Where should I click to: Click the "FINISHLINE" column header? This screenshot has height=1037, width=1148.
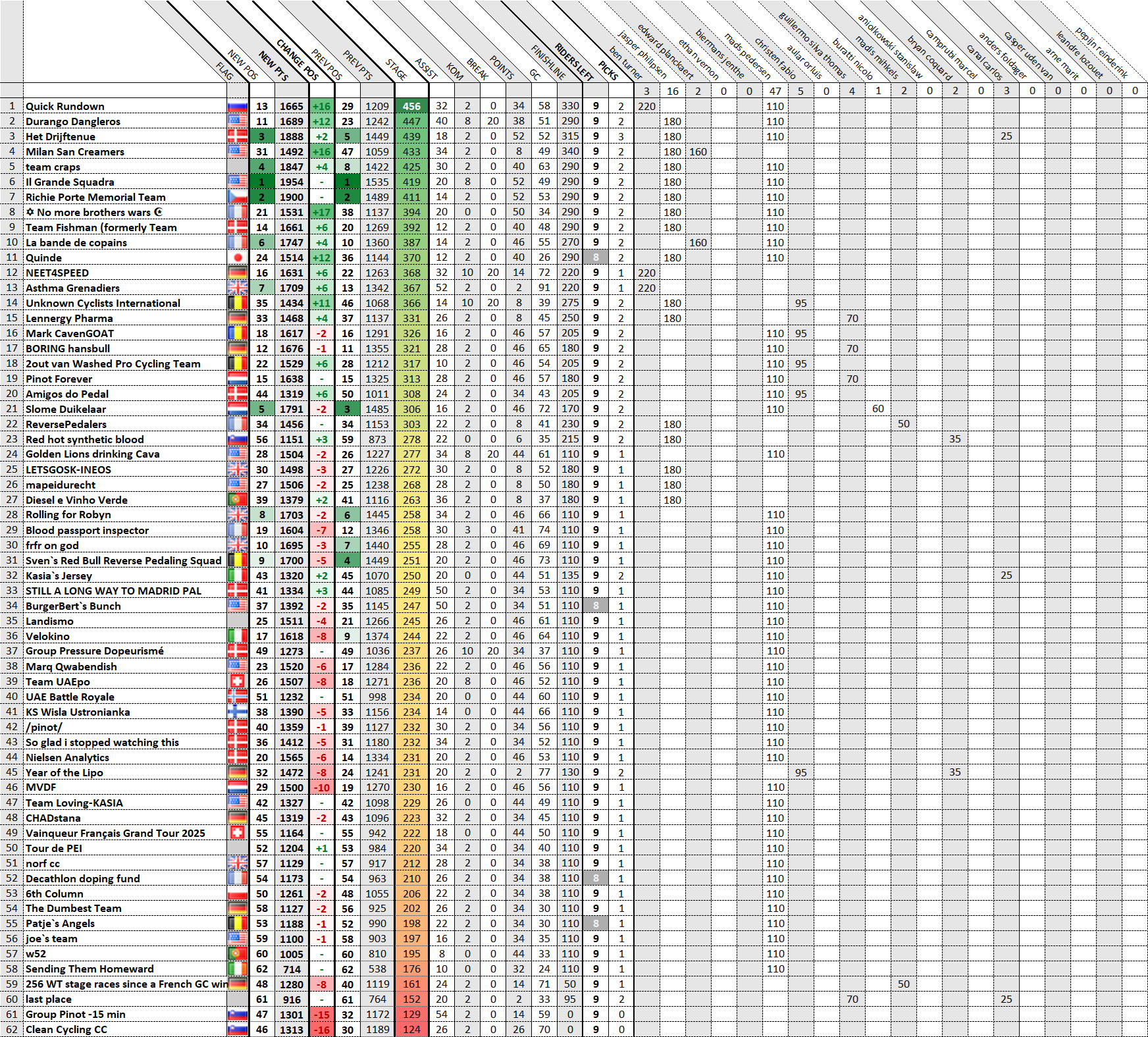click(x=548, y=63)
